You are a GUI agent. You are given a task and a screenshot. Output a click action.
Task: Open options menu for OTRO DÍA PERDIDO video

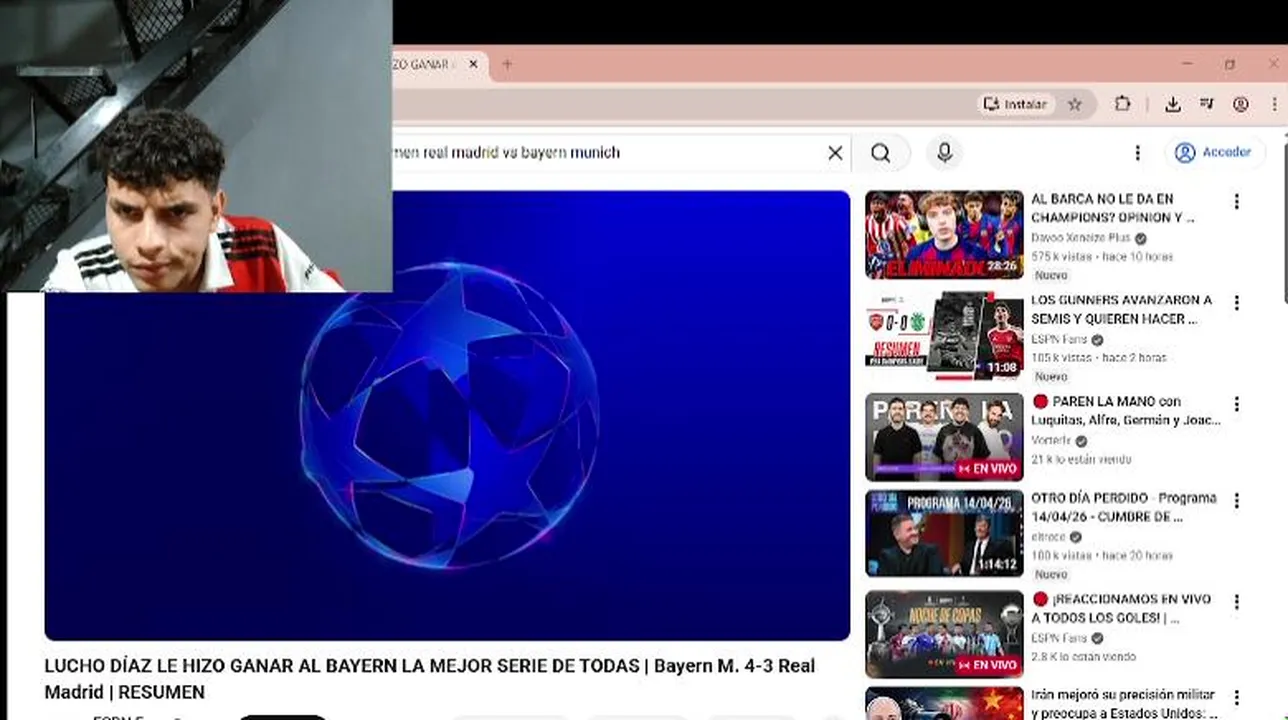point(1237,500)
